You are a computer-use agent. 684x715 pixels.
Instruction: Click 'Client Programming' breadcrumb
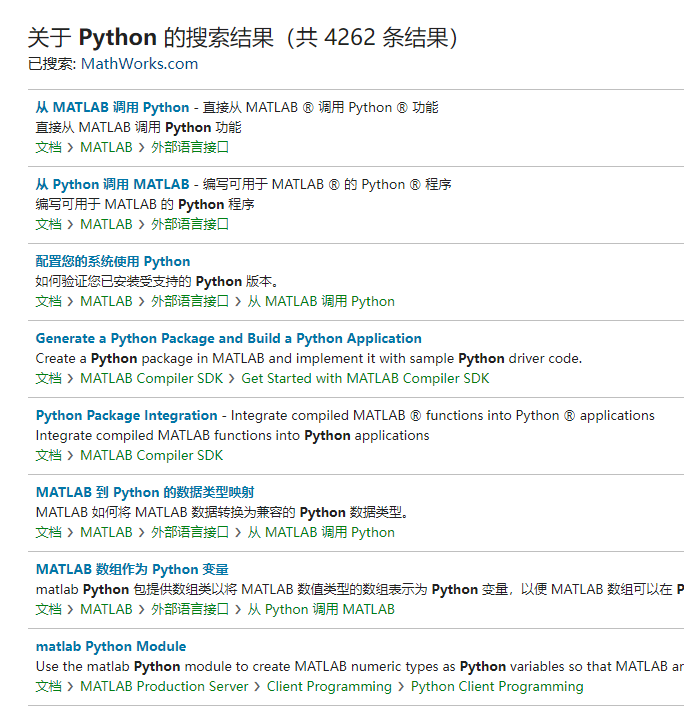[329, 686]
